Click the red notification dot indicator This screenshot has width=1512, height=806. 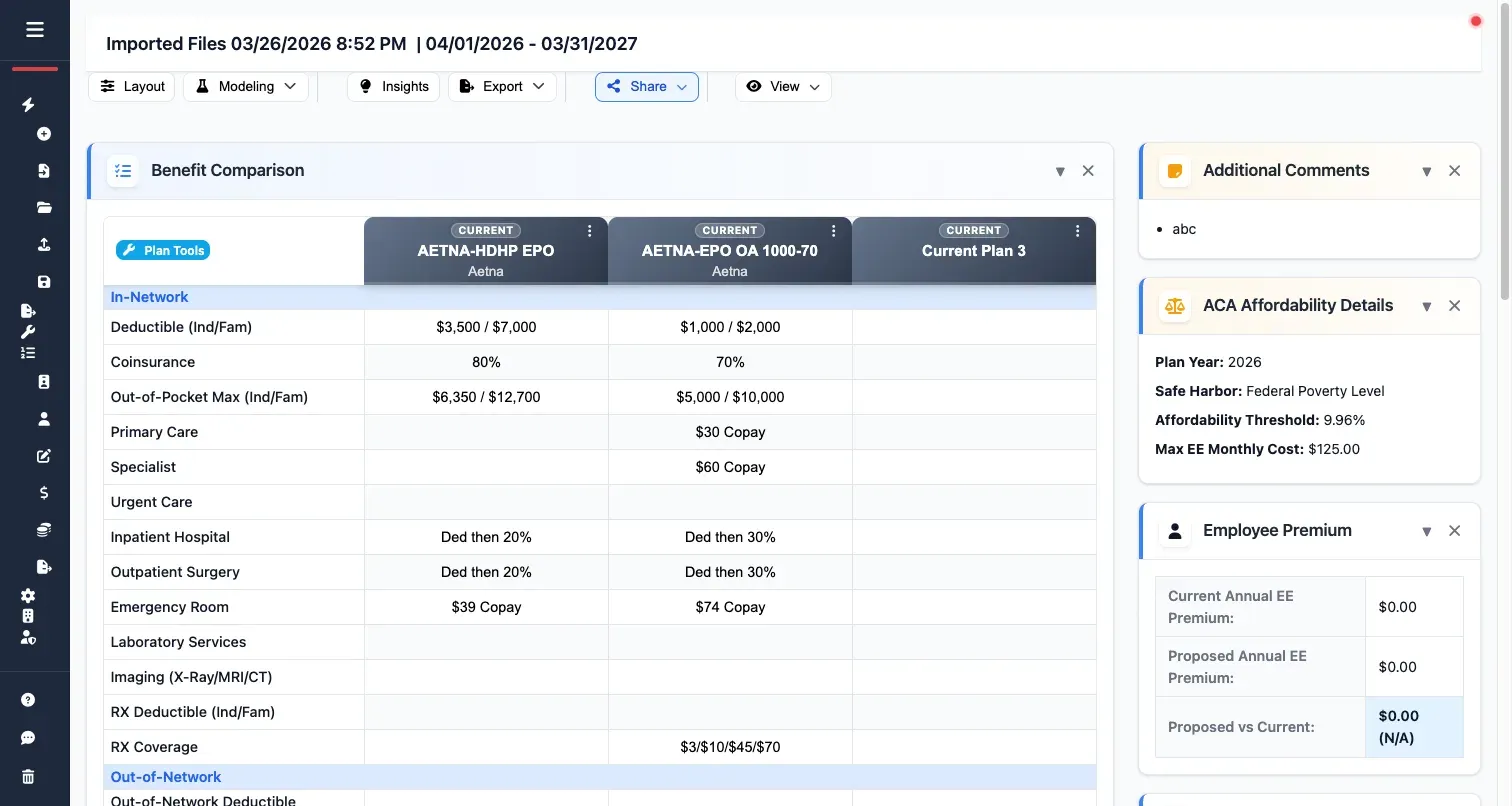tap(1475, 21)
